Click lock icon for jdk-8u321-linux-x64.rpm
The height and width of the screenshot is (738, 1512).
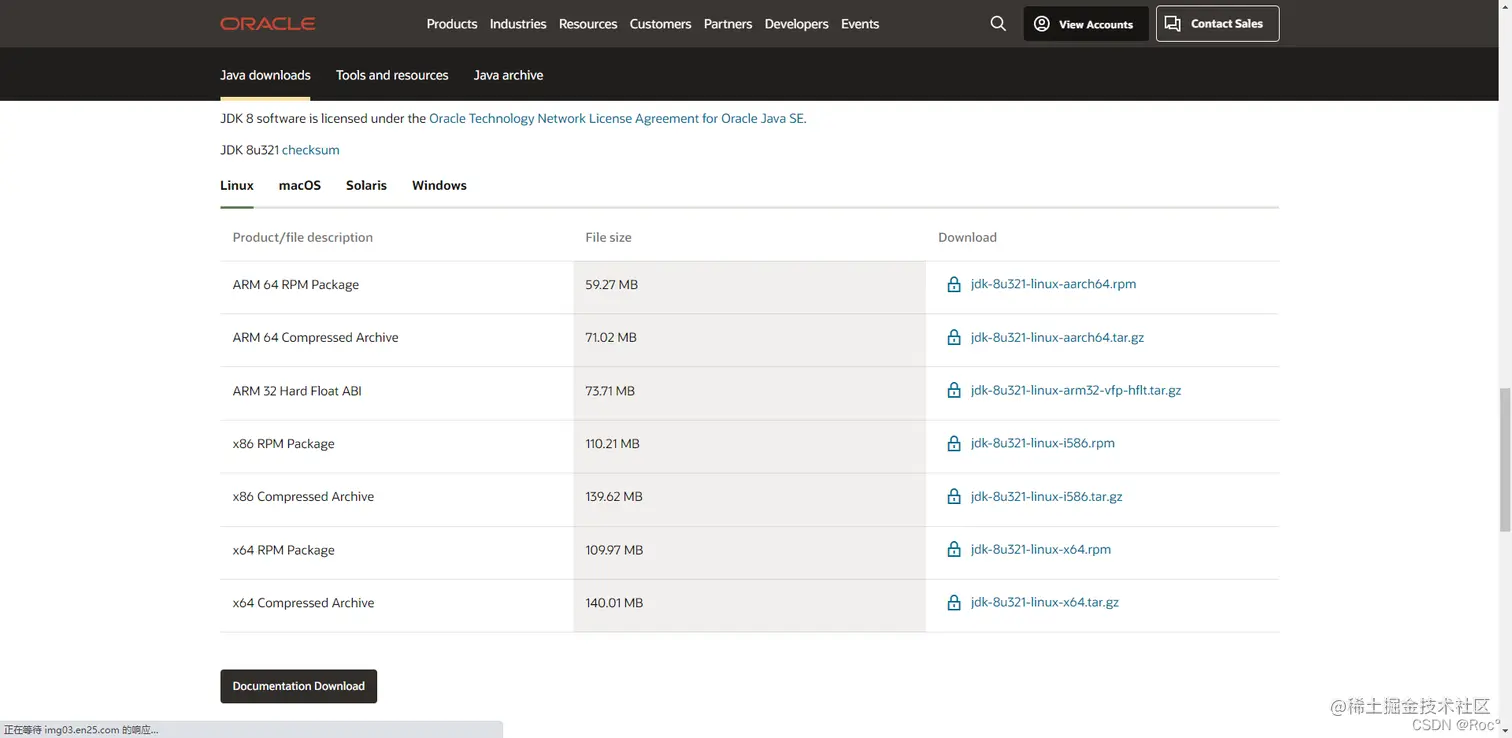pyautogui.click(x=954, y=550)
